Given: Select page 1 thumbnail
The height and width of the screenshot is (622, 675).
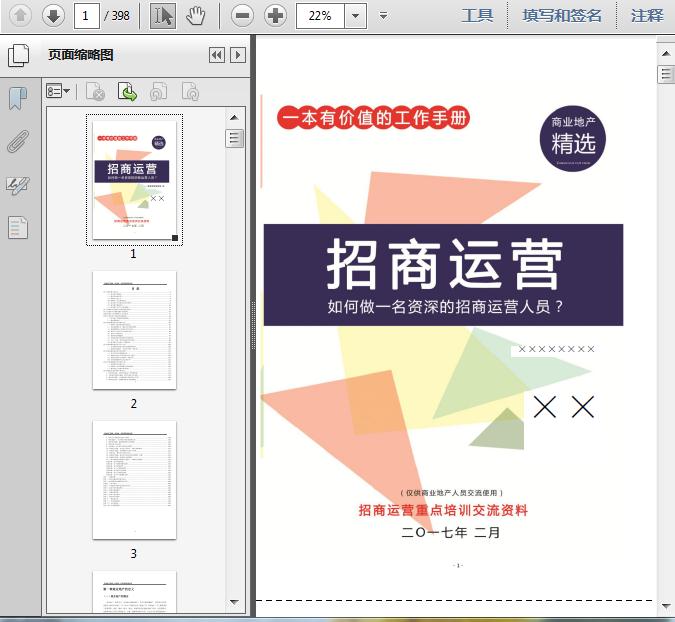Looking at the screenshot, I should click(x=134, y=180).
